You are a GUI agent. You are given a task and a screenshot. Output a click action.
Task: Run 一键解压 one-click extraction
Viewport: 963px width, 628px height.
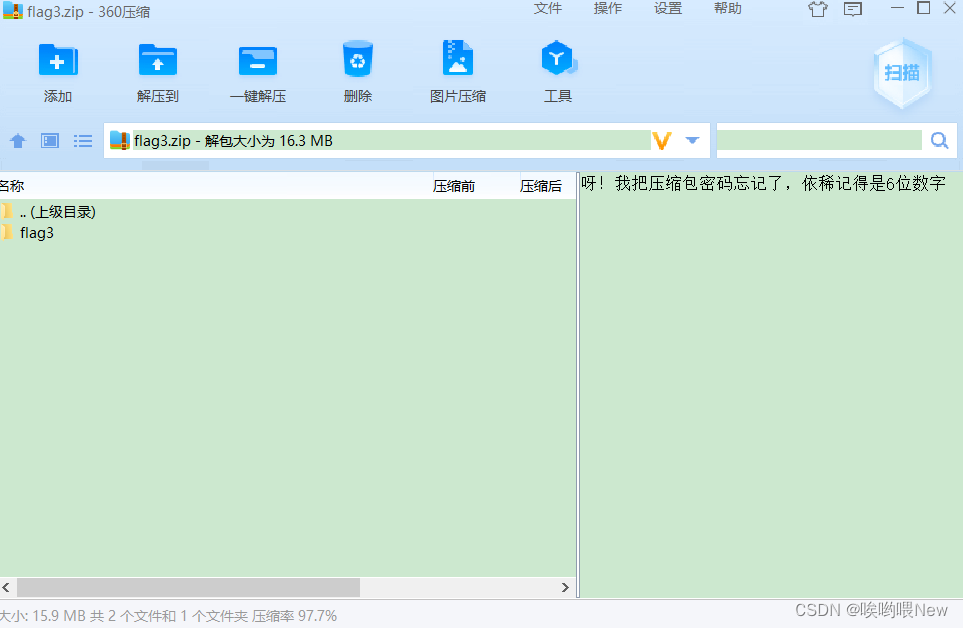click(x=257, y=70)
